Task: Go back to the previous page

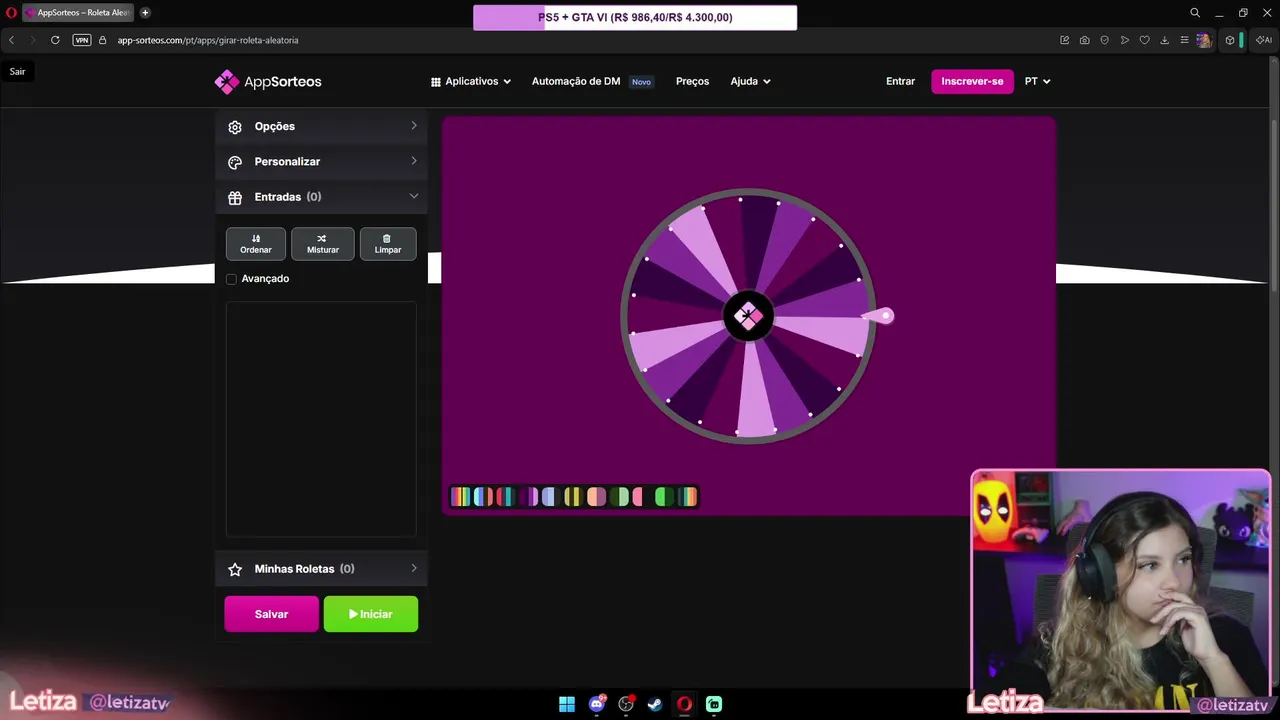Action: pyautogui.click(x=11, y=40)
